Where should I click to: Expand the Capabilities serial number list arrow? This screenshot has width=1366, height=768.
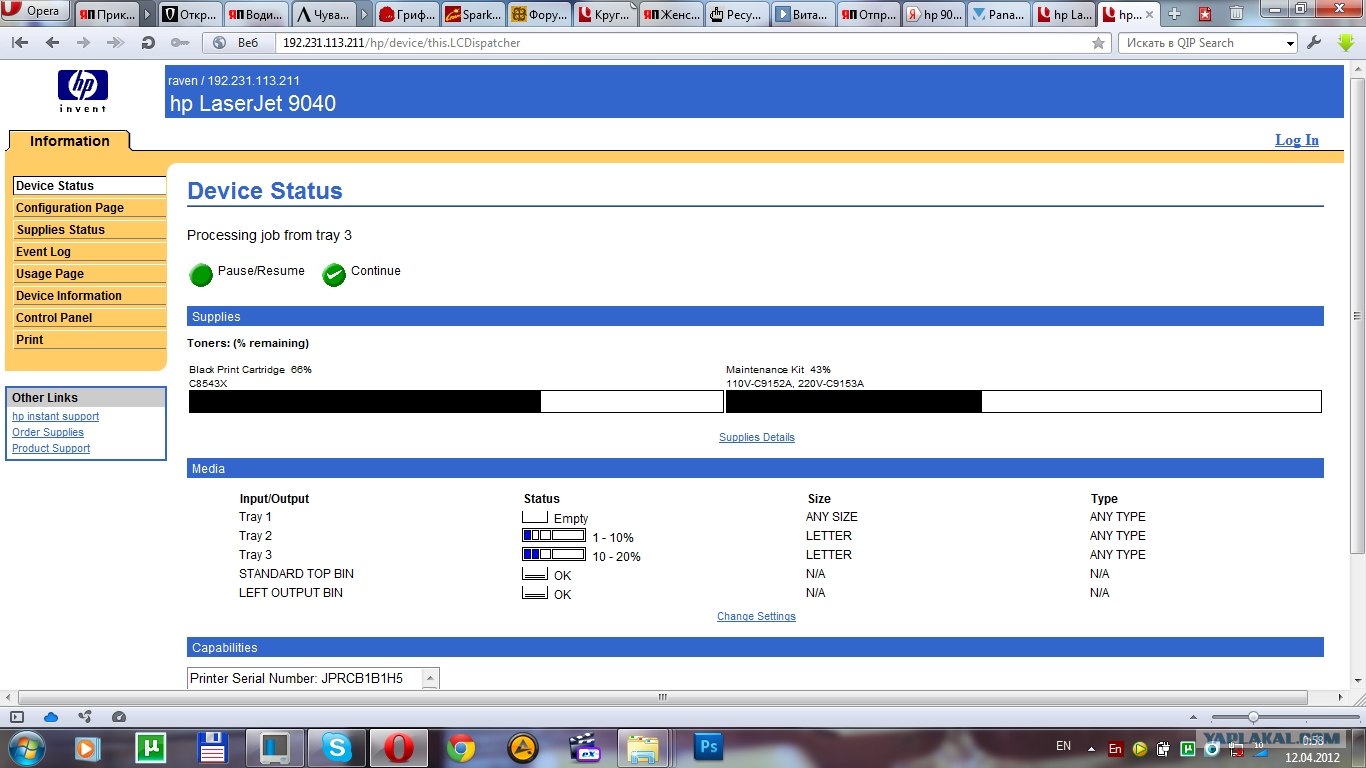[x=430, y=678]
